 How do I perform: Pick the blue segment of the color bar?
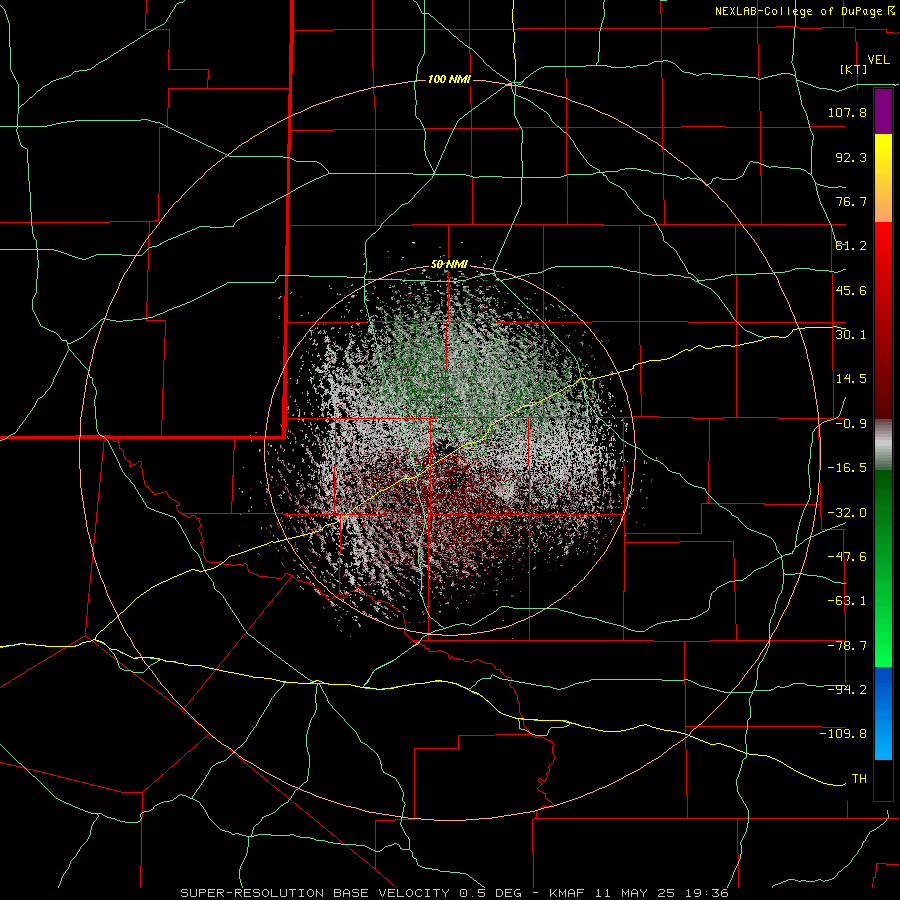883,713
